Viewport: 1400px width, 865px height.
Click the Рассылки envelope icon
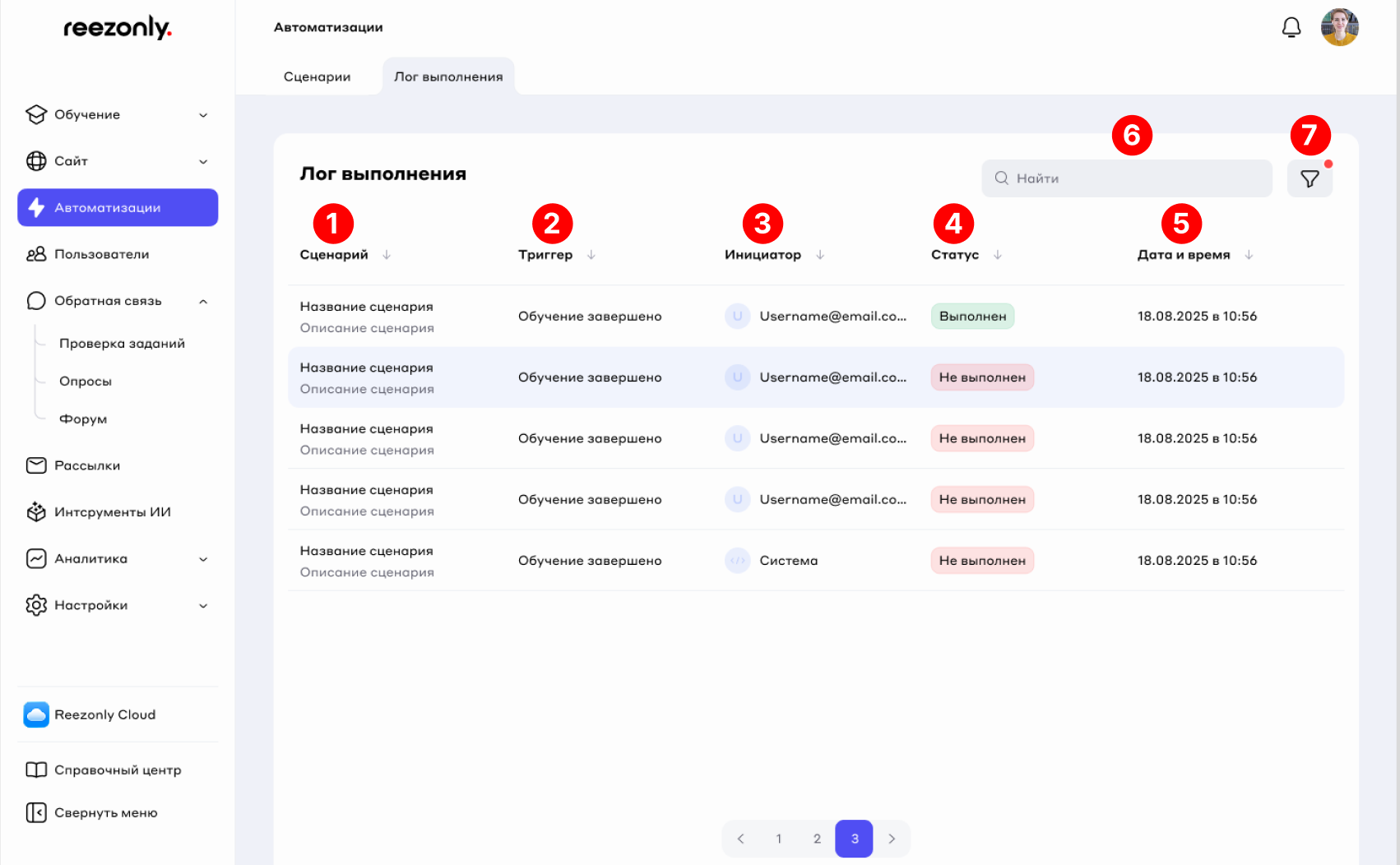[x=36, y=465]
